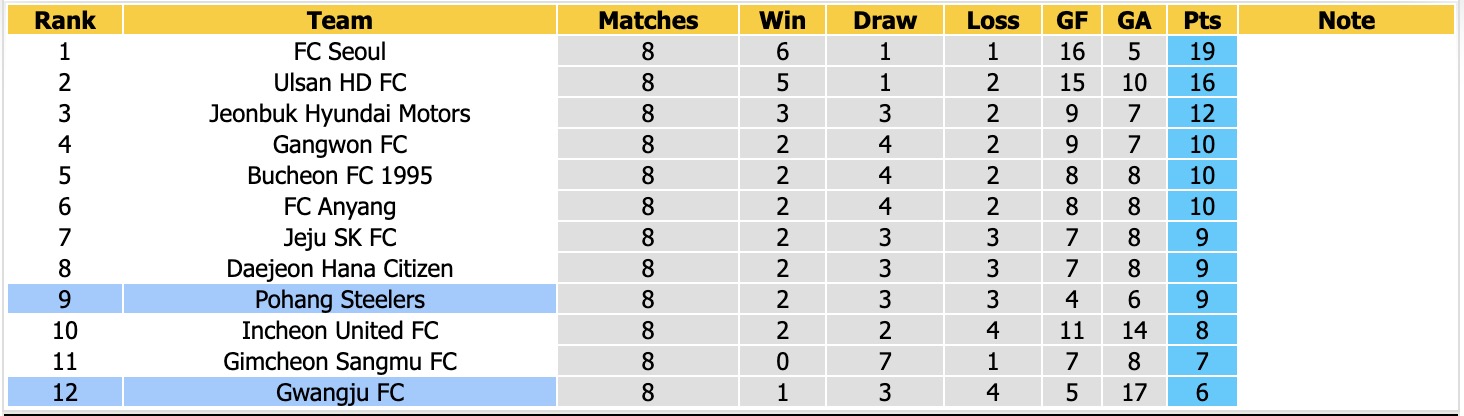Viewport: 1464px width, 416px height.
Task: Click the GA column header
Action: click(1136, 20)
